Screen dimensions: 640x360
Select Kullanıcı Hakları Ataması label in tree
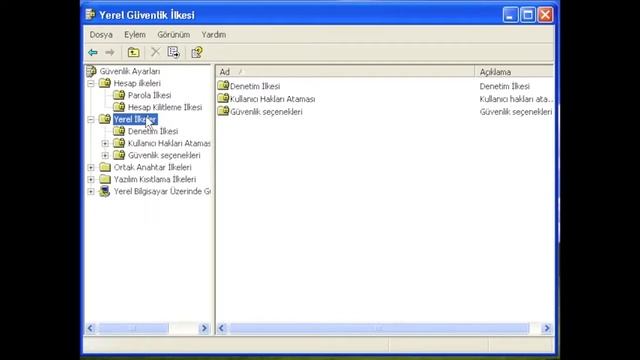(x=169, y=143)
